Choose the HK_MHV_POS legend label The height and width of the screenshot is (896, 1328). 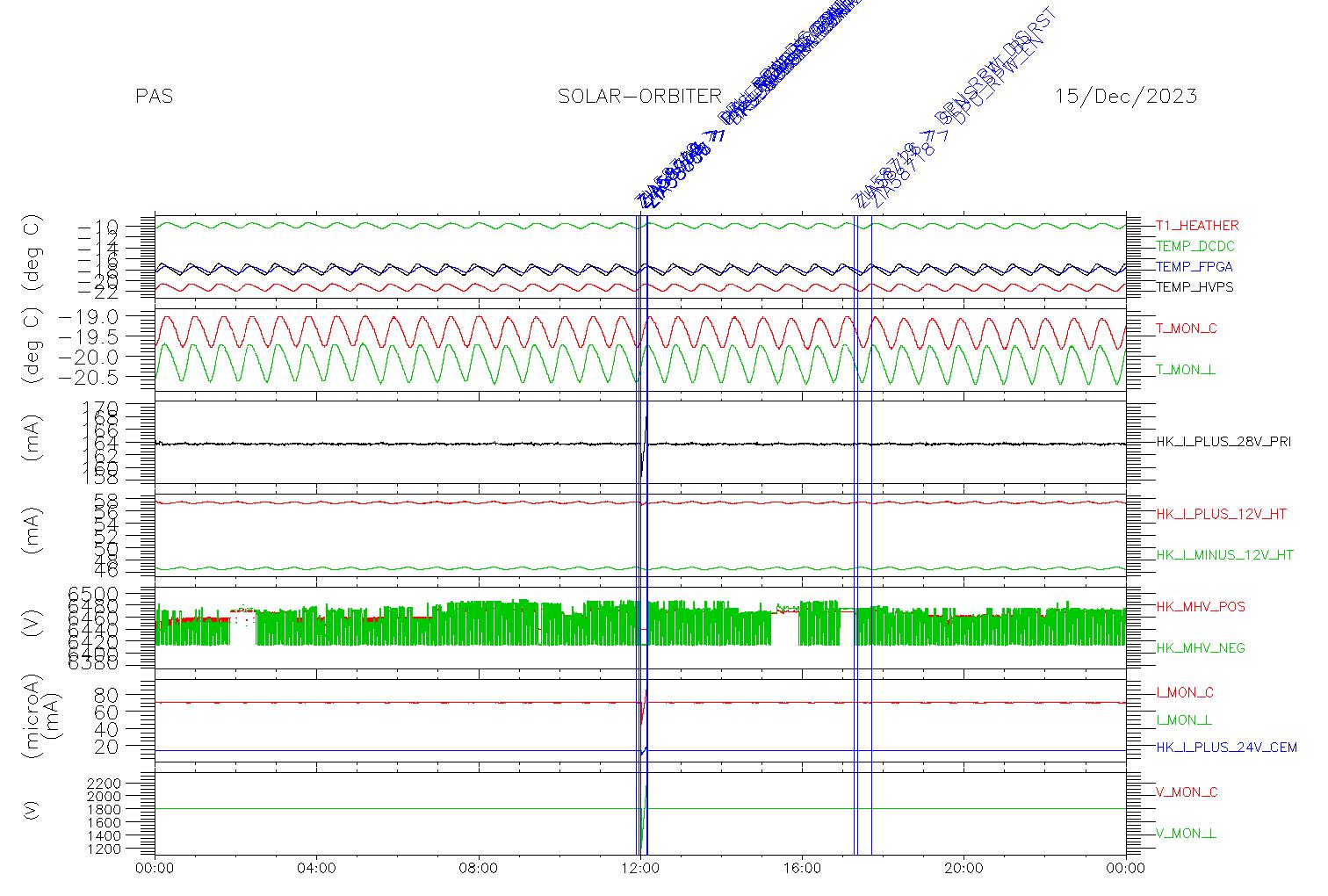1201,607
